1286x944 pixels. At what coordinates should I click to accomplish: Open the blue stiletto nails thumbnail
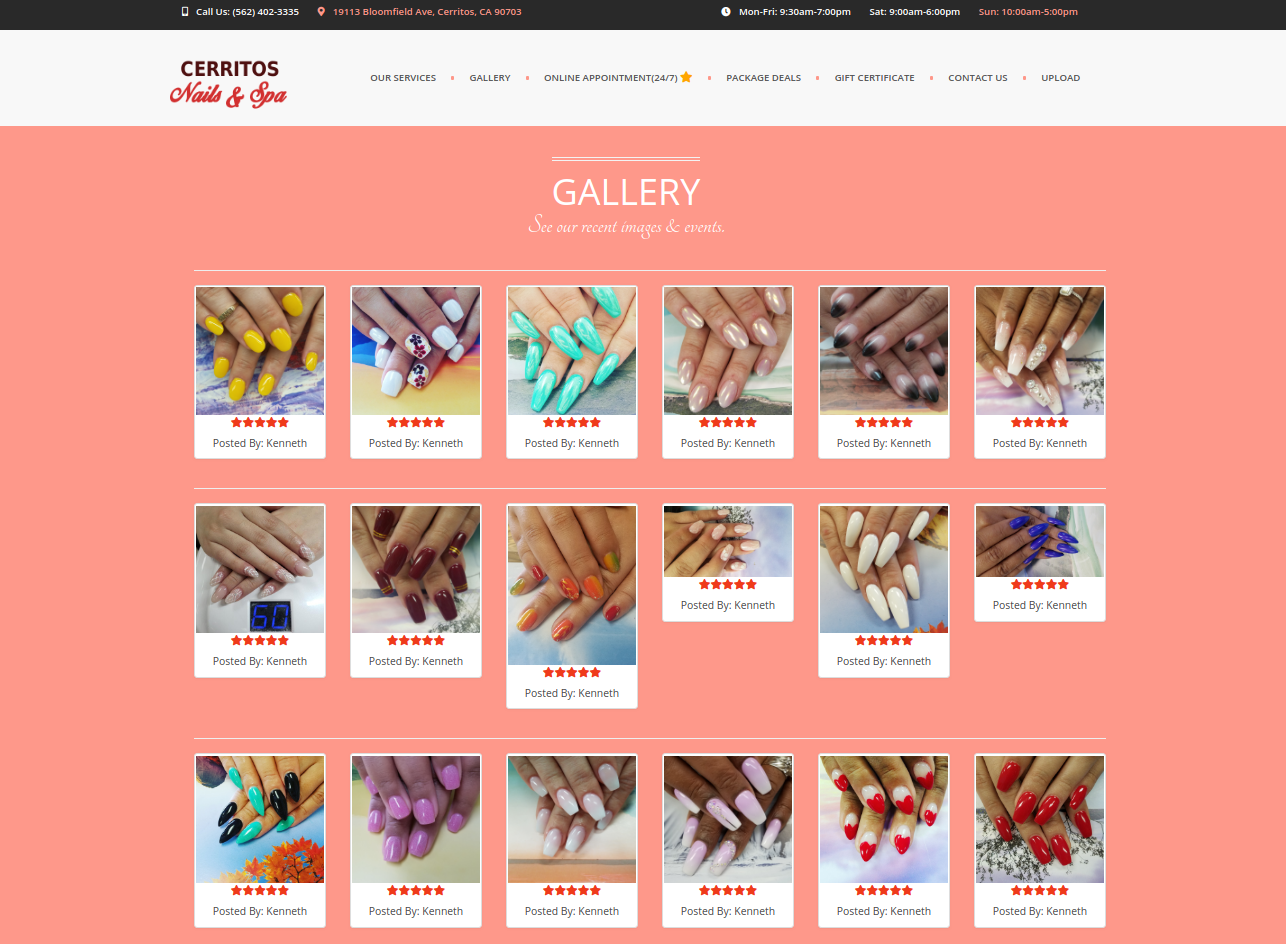coord(1040,541)
